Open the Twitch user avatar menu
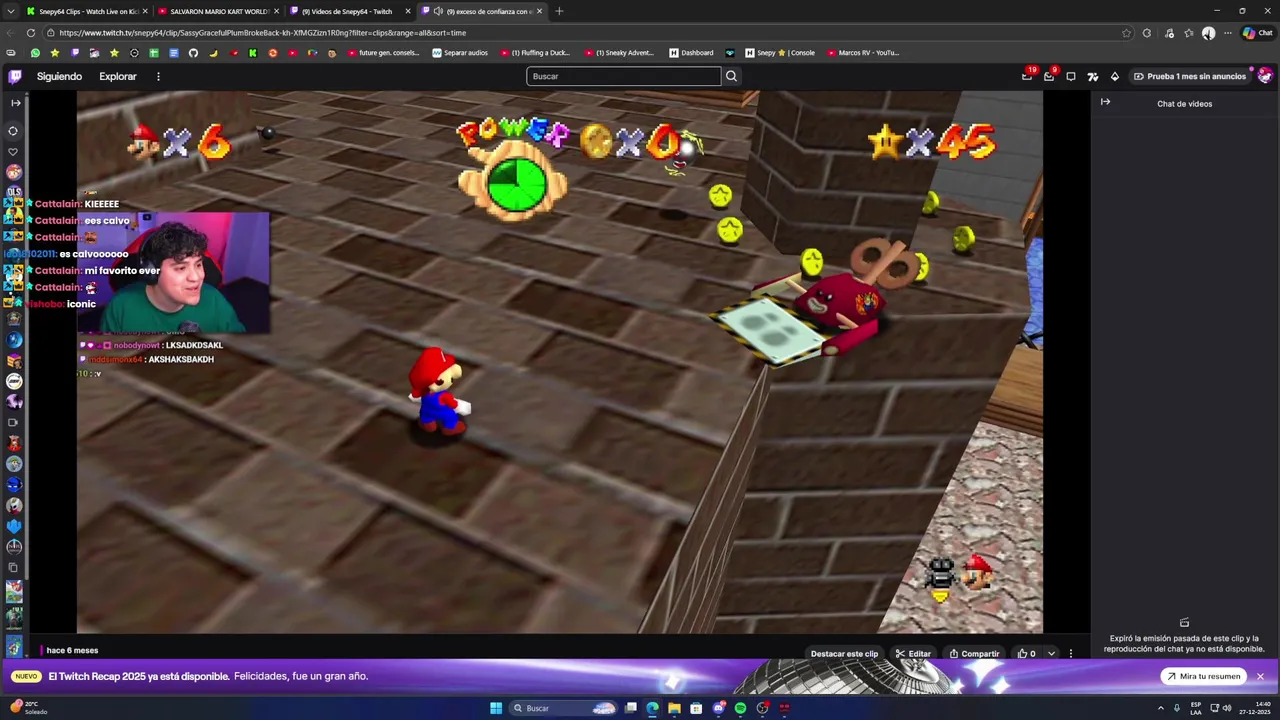This screenshot has width=1280, height=720. tap(1265, 76)
